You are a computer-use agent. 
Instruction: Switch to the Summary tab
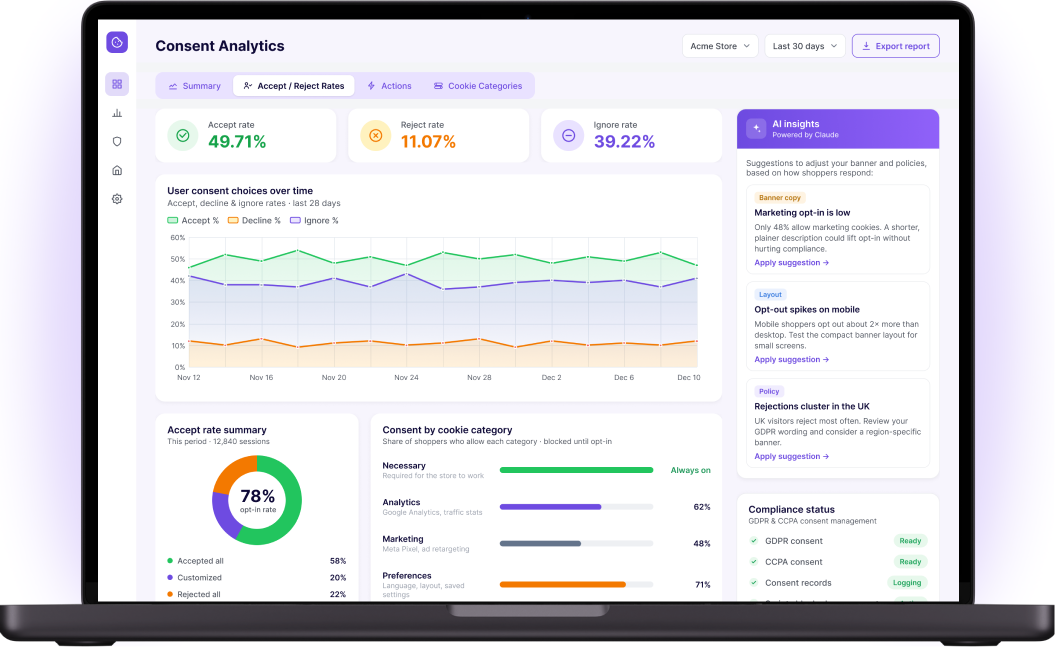coord(194,86)
